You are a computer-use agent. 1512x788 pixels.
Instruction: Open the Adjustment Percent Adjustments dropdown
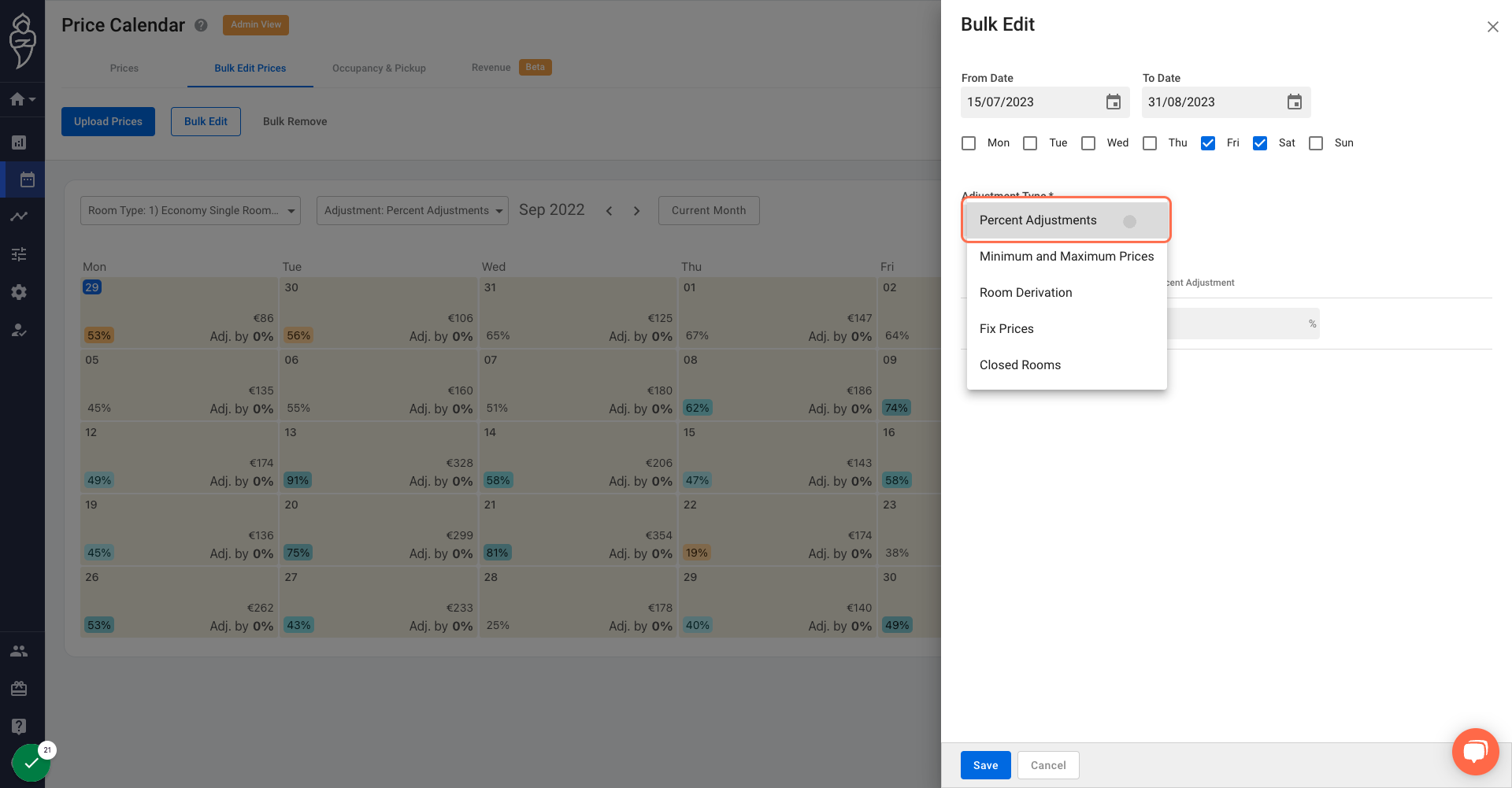pos(413,210)
